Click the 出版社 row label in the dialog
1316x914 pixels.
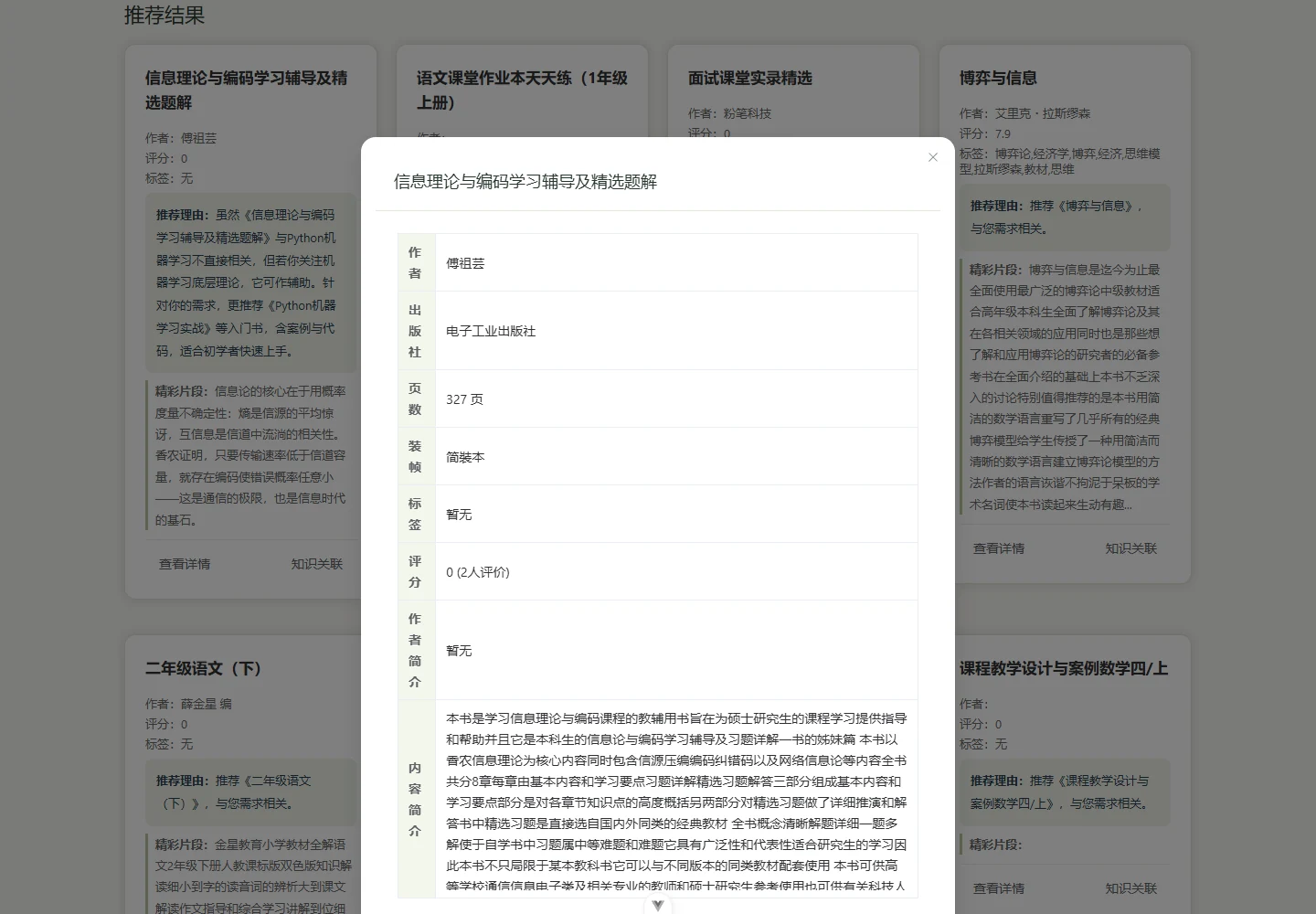coord(415,331)
